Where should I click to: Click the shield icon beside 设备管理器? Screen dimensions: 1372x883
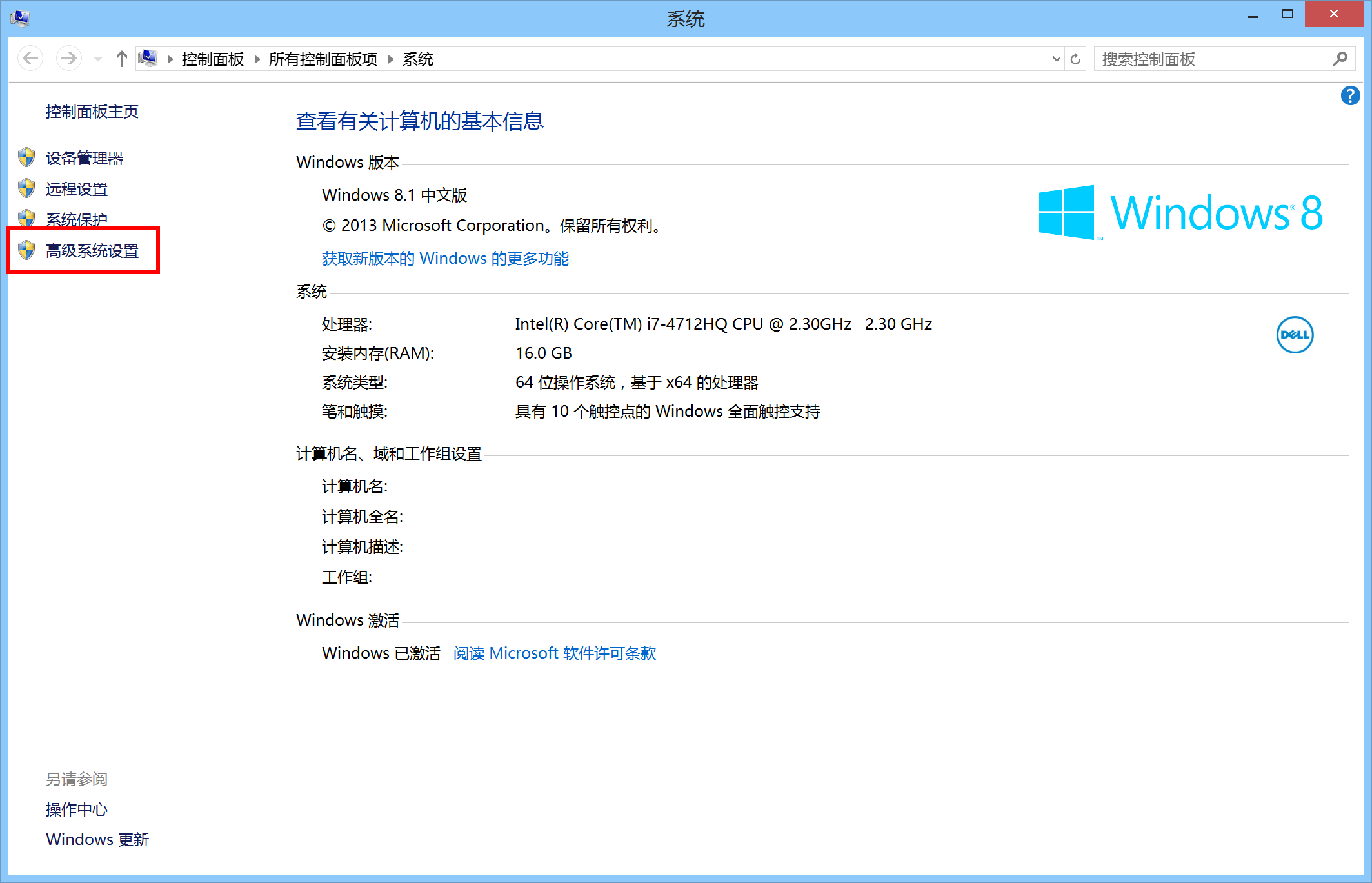click(26, 157)
